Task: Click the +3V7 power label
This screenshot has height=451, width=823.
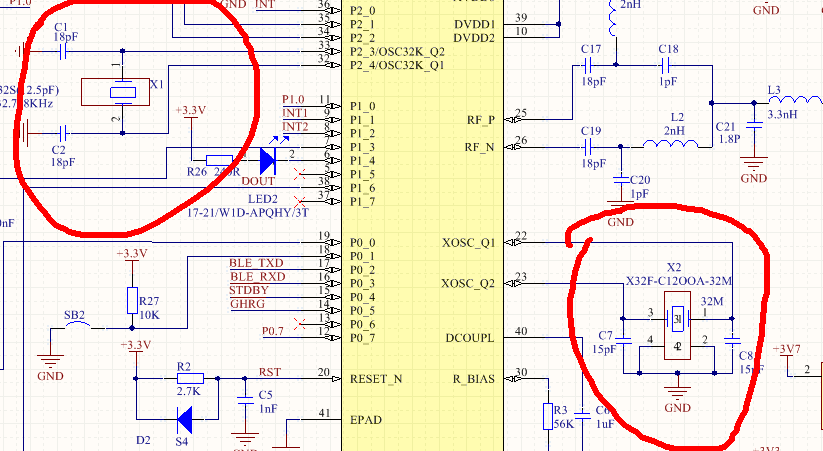Action: (x=787, y=349)
